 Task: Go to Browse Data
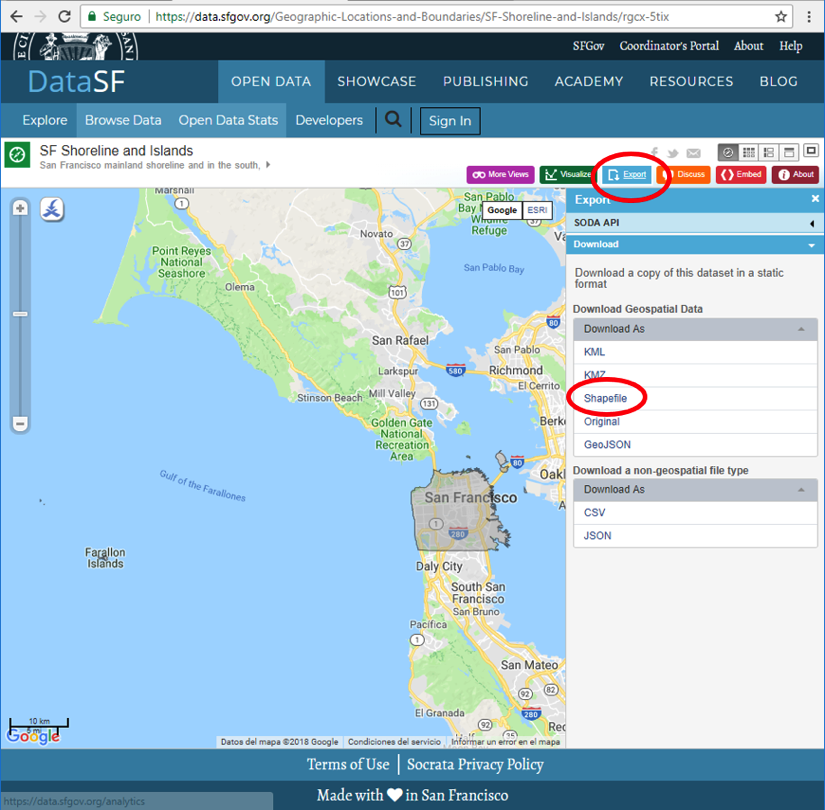pos(123,121)
